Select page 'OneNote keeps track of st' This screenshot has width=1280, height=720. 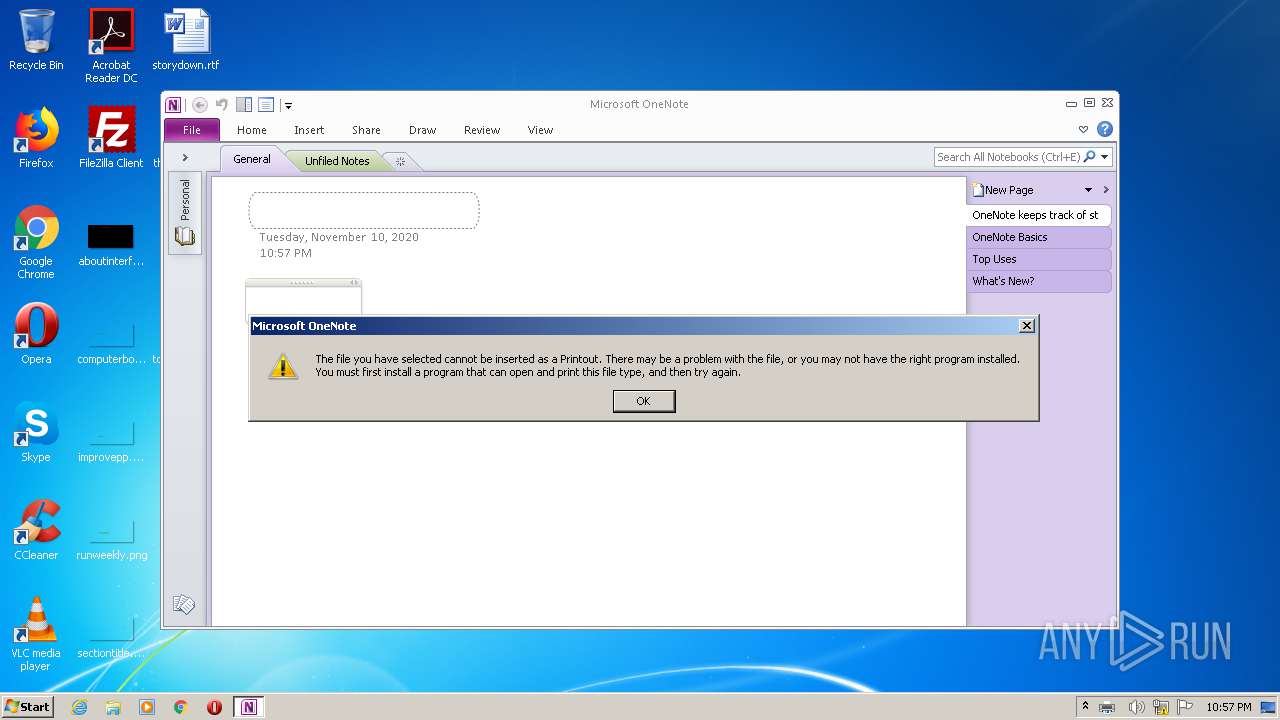point(1039,215)
